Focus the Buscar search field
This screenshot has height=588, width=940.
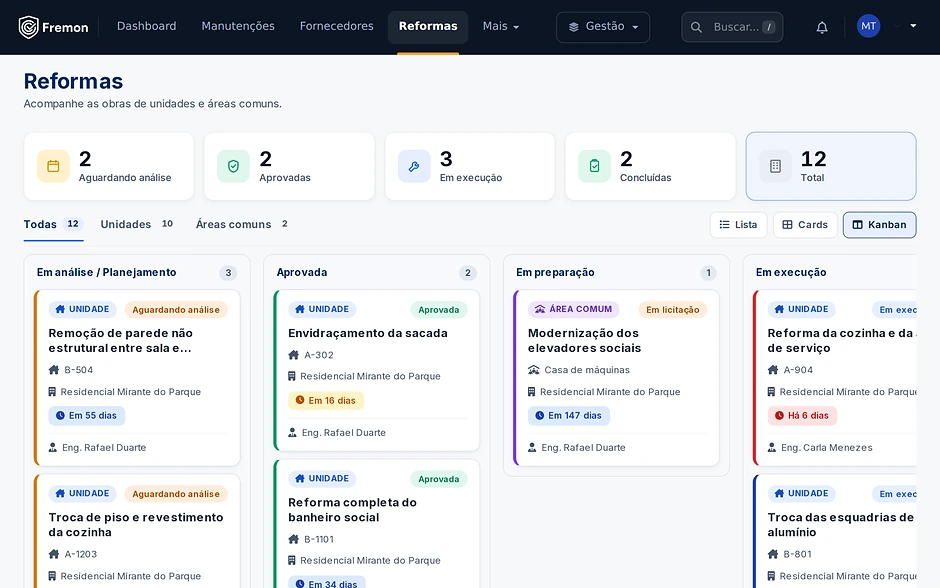[x=732, y=27]
